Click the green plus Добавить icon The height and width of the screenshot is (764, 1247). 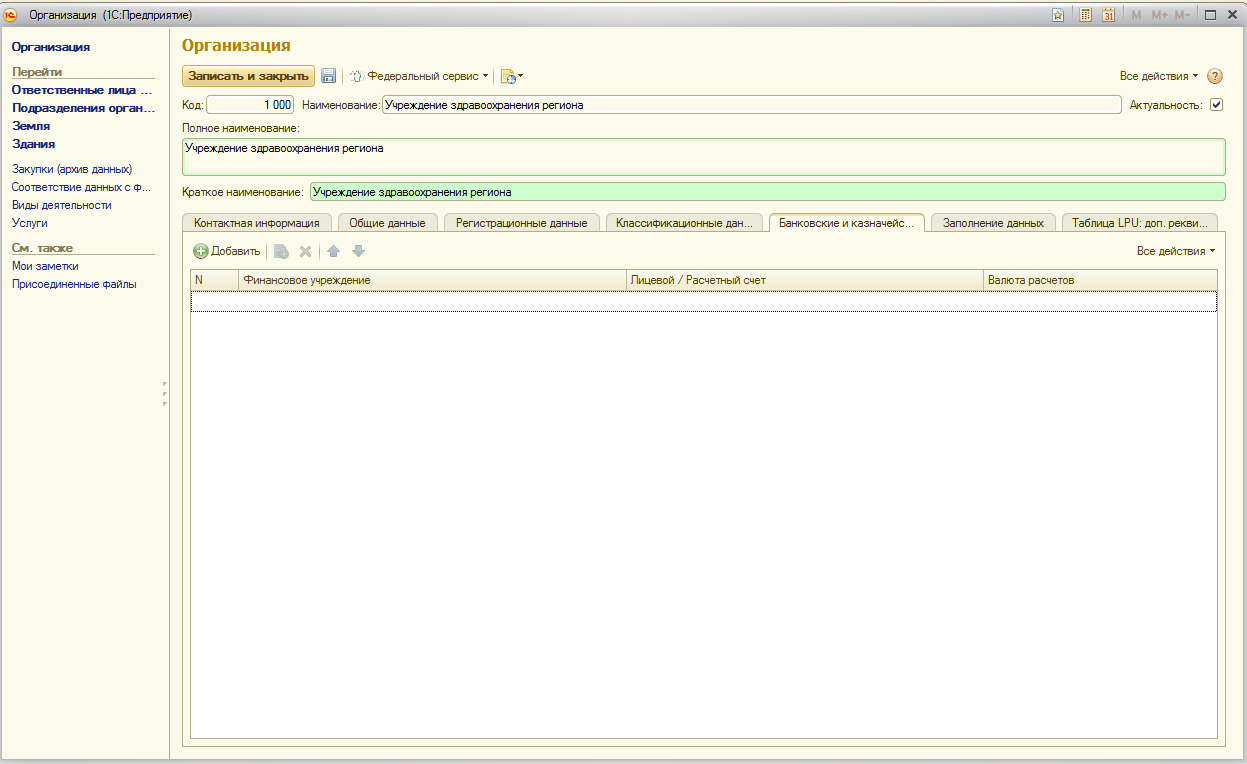tap(200, 251)
